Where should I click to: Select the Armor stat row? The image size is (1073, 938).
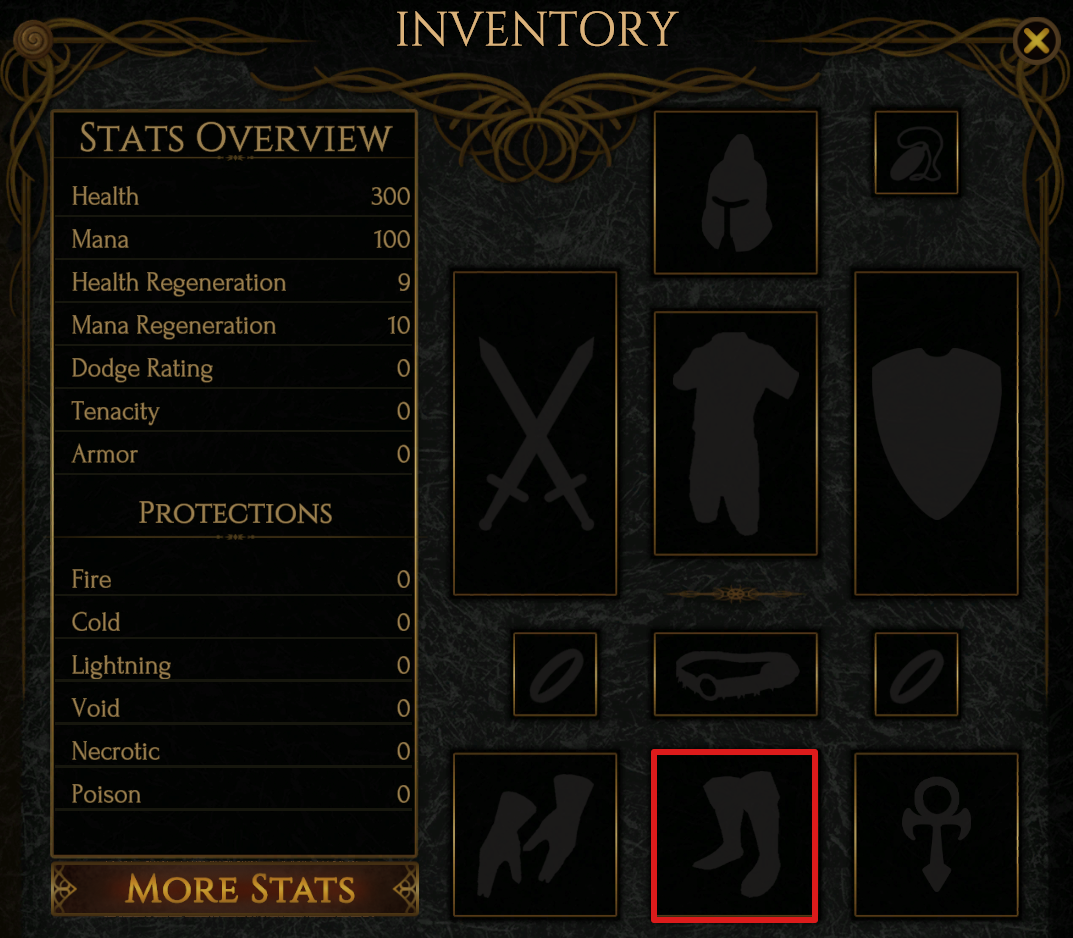coord(235,454)
